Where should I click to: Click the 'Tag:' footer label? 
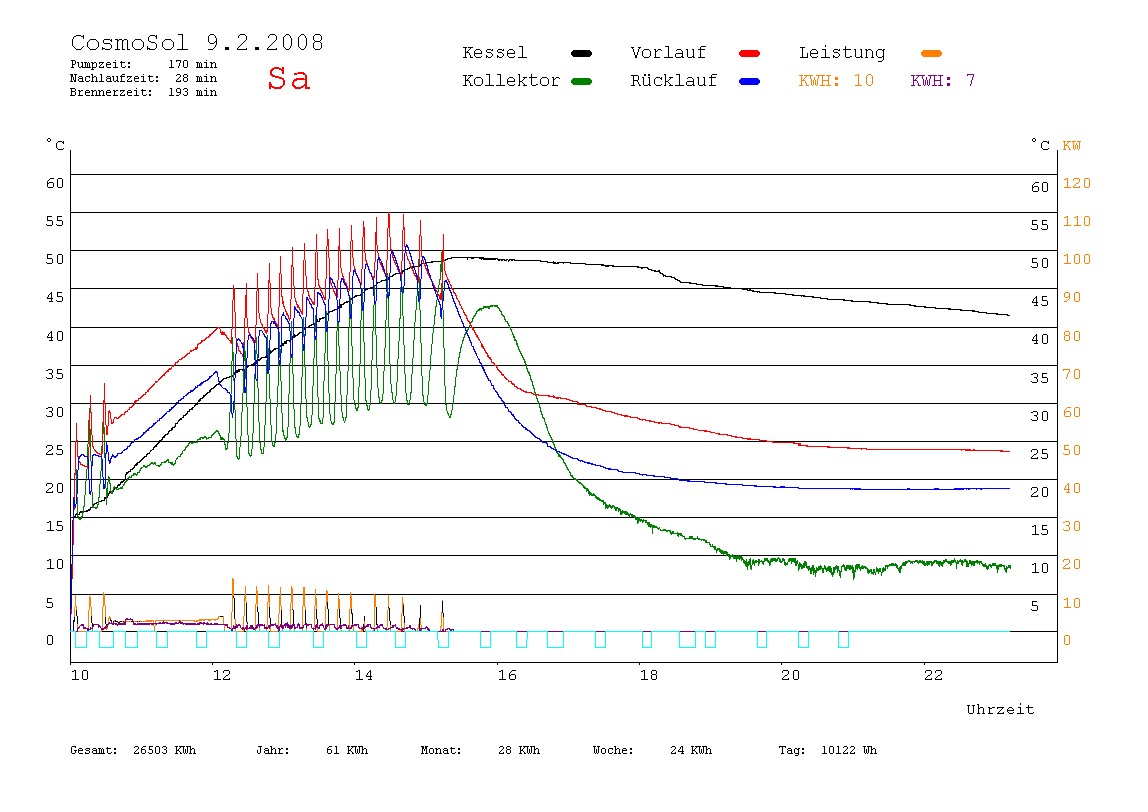[792, 750]
